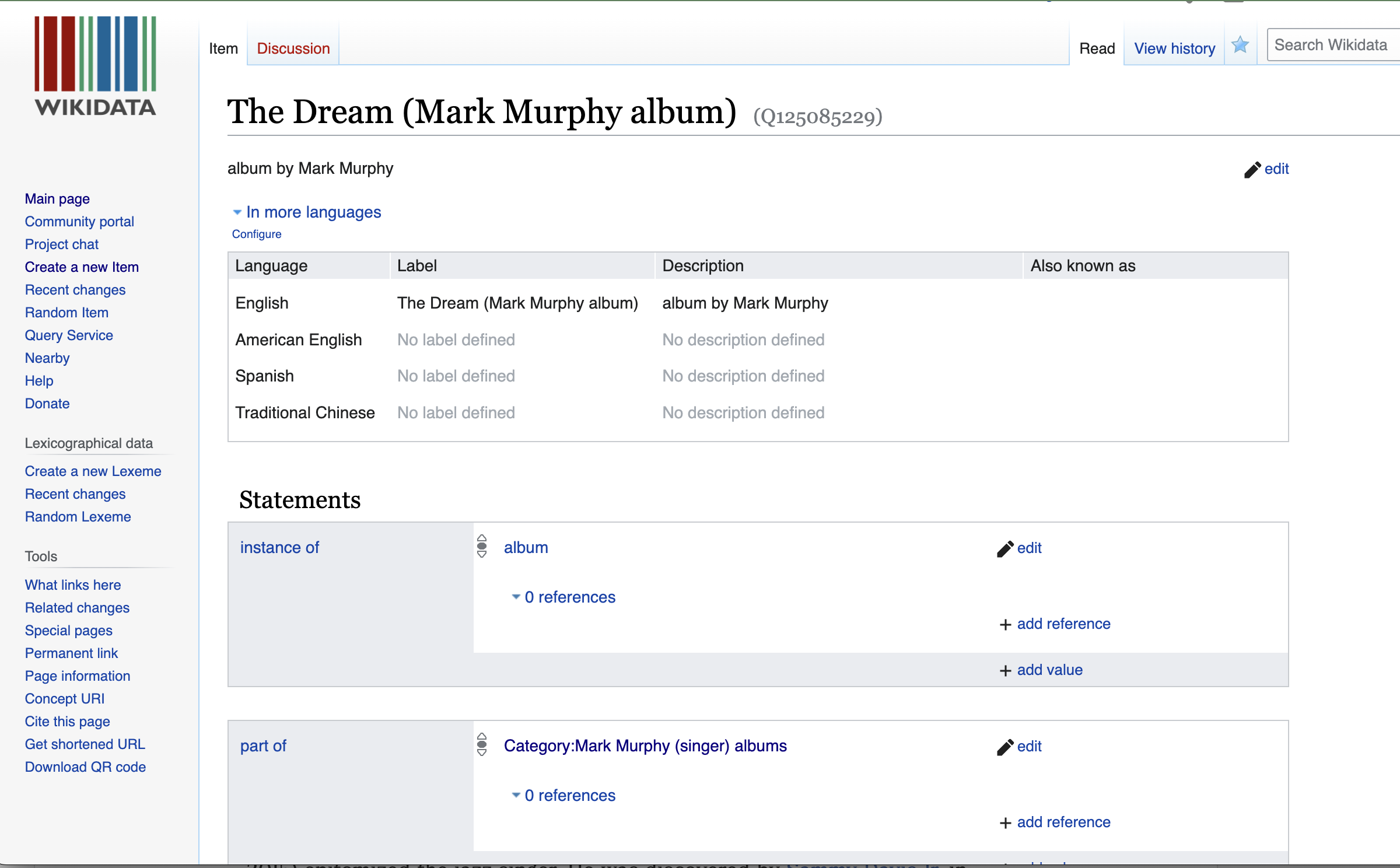Click Traditional Chinese No description defined cell
This screenshot has height=868, width=1400.
point(743,413)
